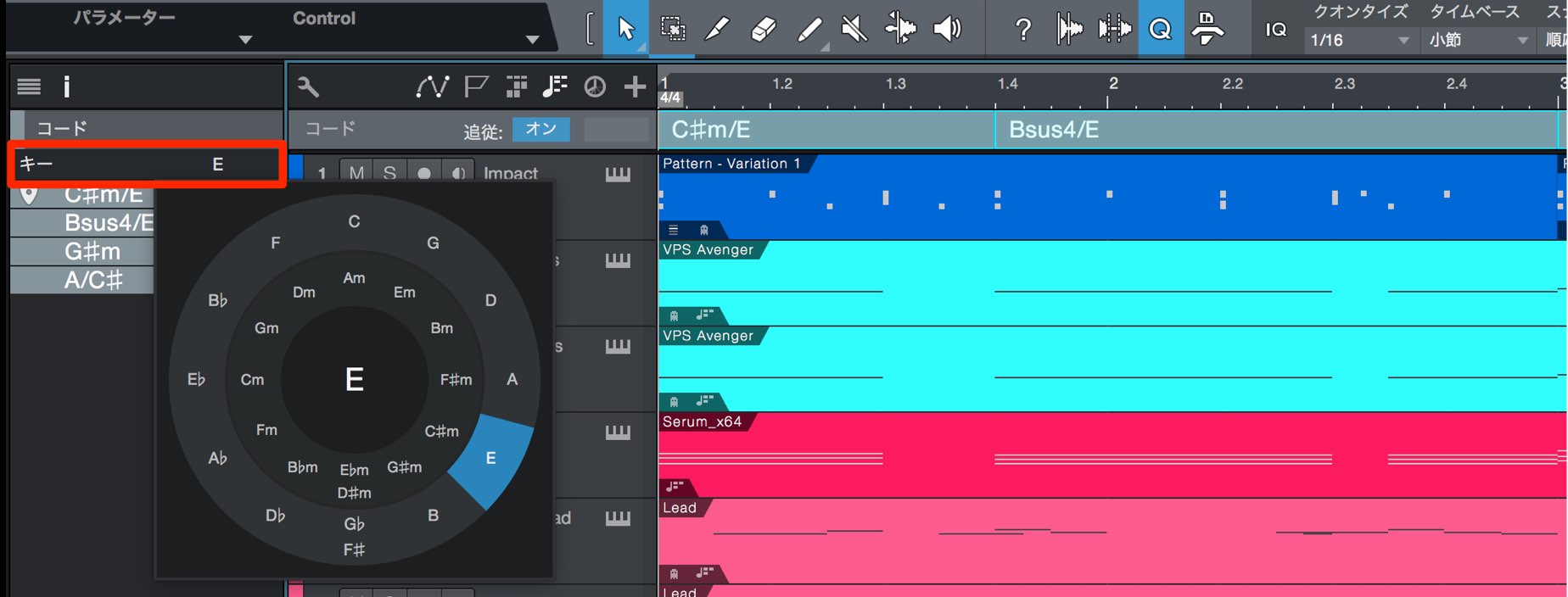Open quantize 1/16 dropdown

(x=1360, y=40)
